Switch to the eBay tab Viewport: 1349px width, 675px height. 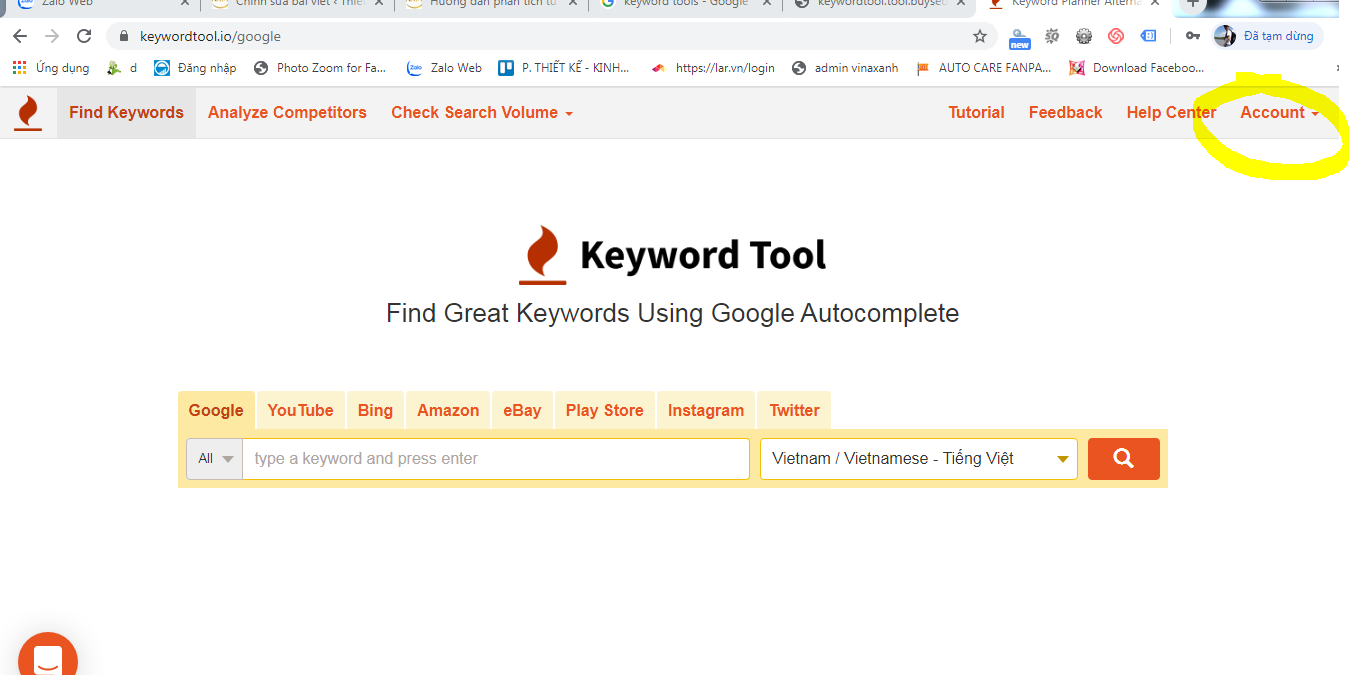522,411
